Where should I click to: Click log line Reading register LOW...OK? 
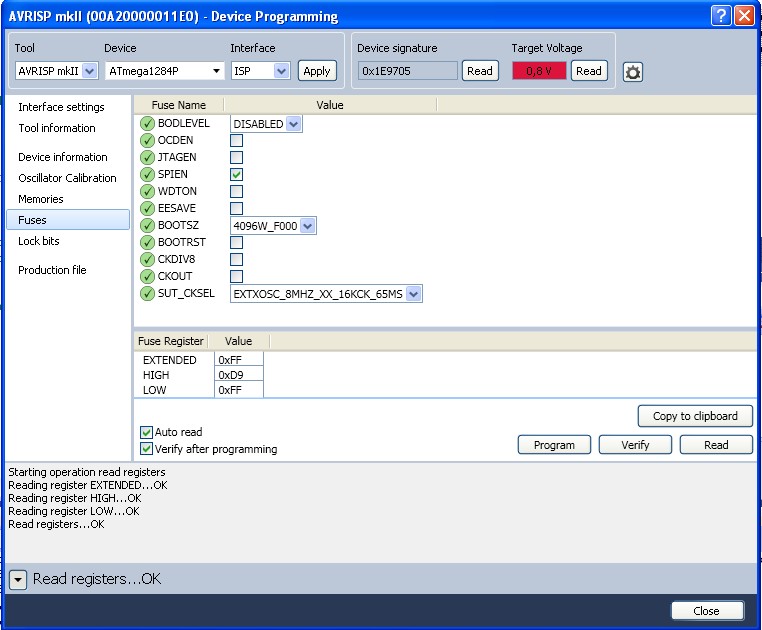point(73,511)
